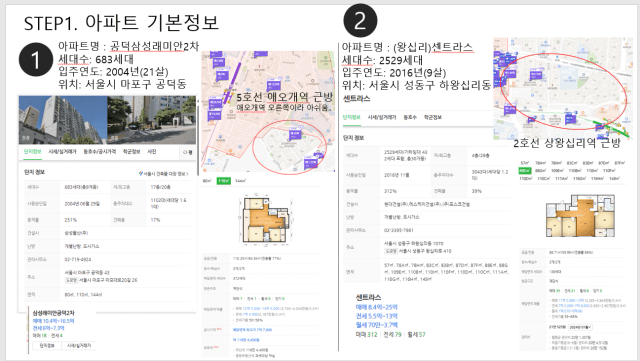
Task: Select the 144㎡ area option
Action: point(240,180)
